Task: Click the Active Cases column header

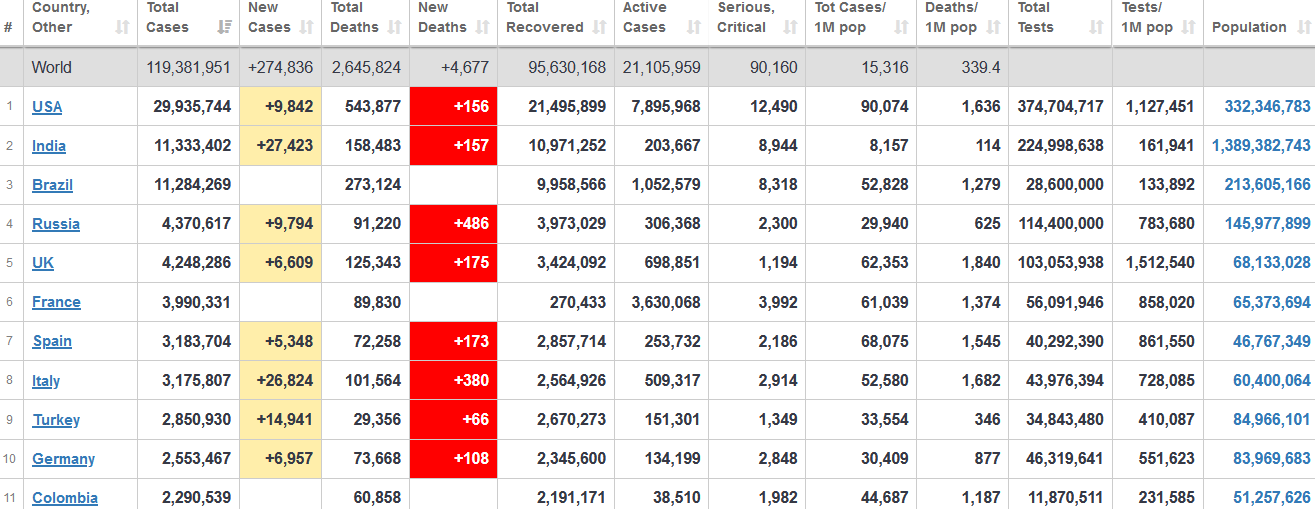Action: (662, 23)
